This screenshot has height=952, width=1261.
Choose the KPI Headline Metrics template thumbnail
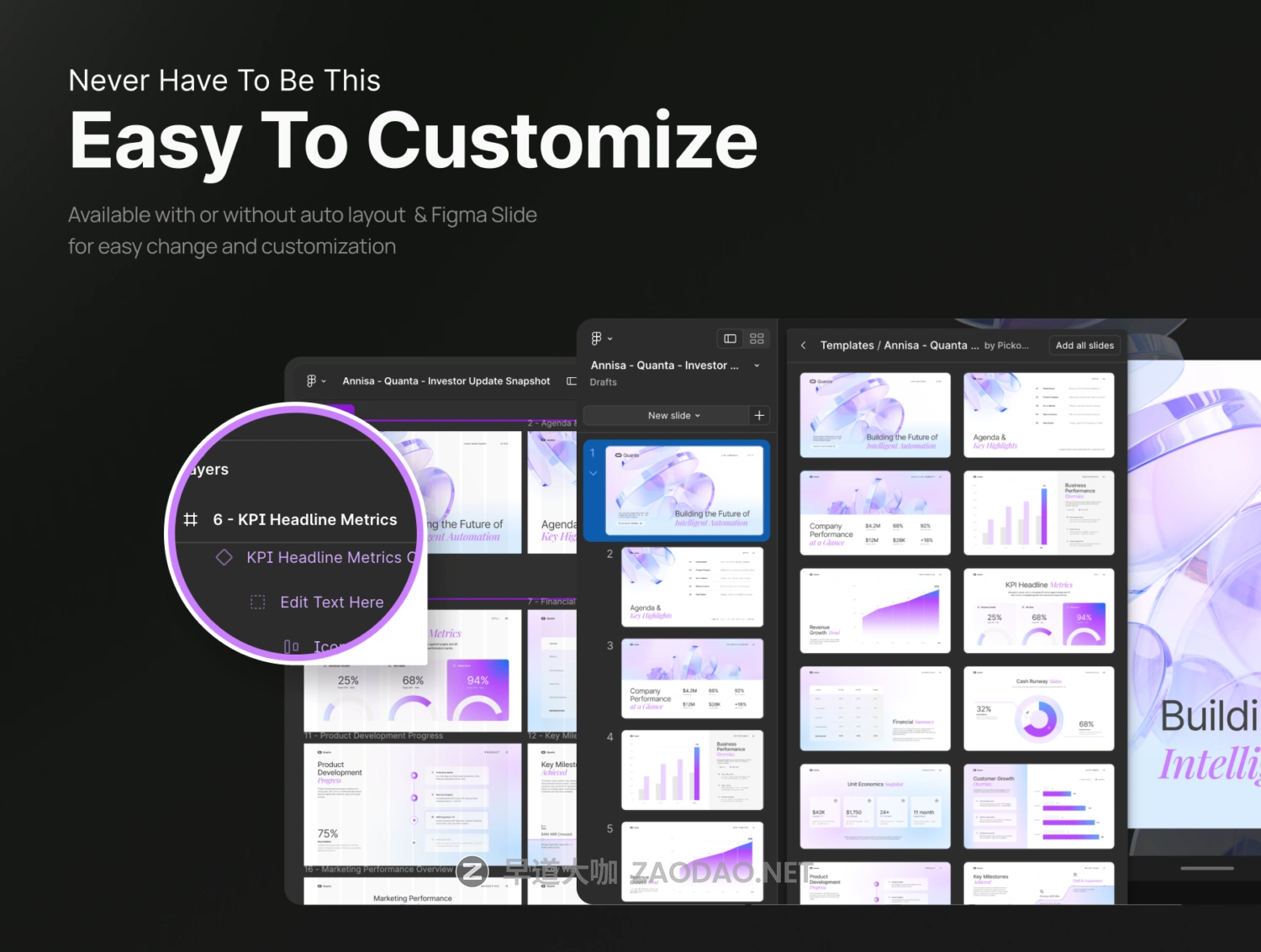(x=1039, y=611)
